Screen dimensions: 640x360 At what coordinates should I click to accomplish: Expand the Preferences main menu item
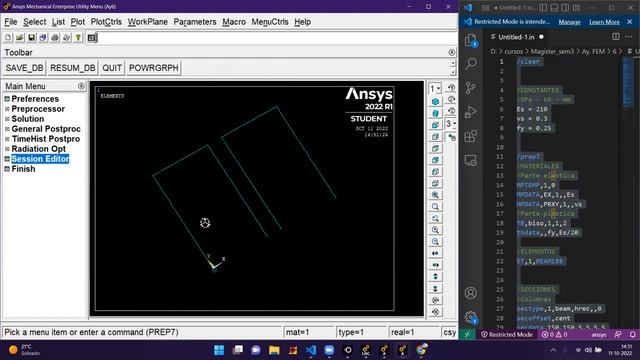click(x=35, y=99)
